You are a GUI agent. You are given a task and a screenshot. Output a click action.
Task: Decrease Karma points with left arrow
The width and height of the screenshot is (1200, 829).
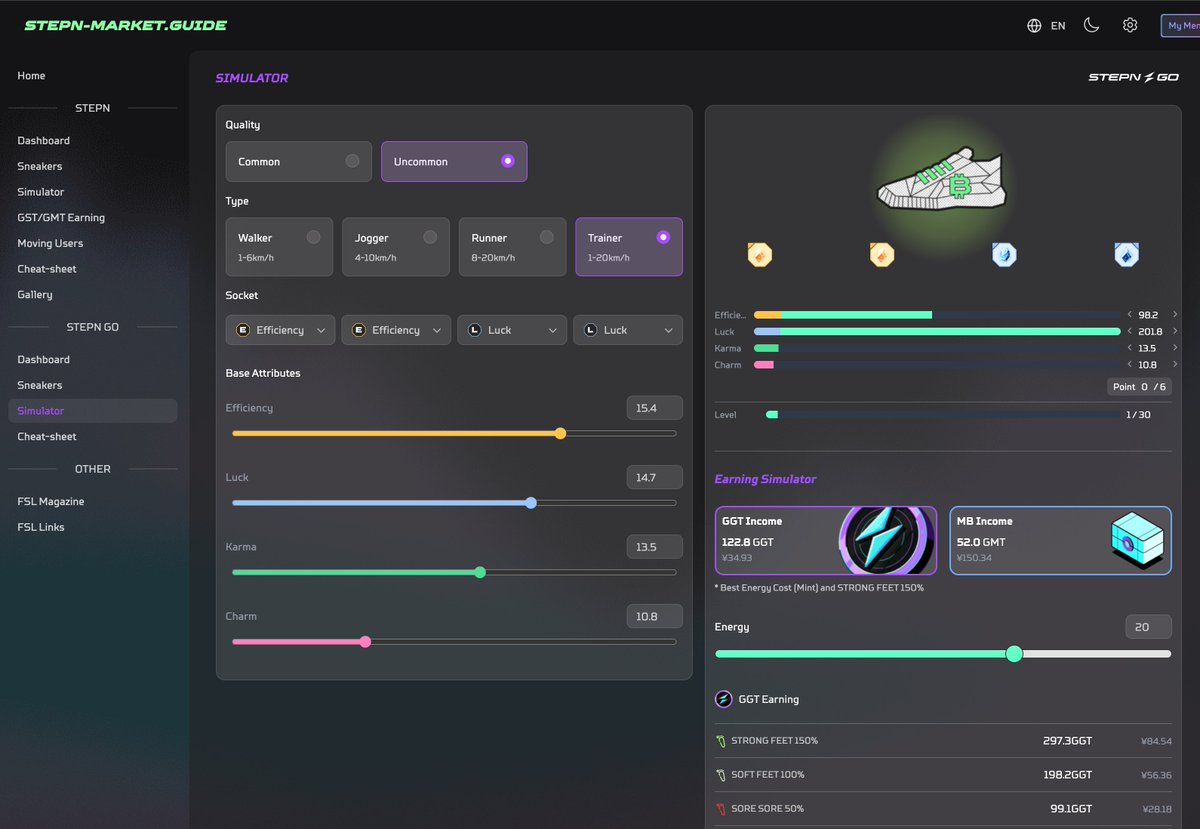[1129, 348]
